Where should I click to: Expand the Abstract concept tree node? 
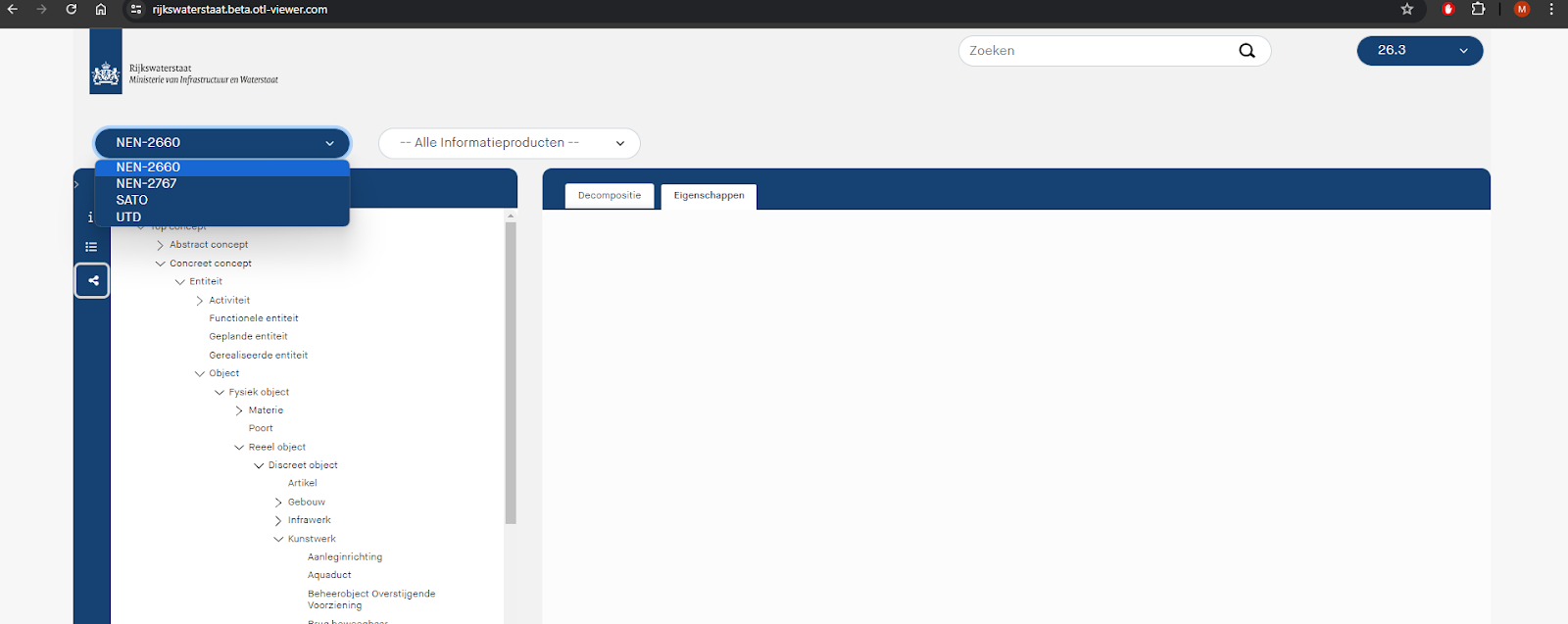[x=160, y=245]
